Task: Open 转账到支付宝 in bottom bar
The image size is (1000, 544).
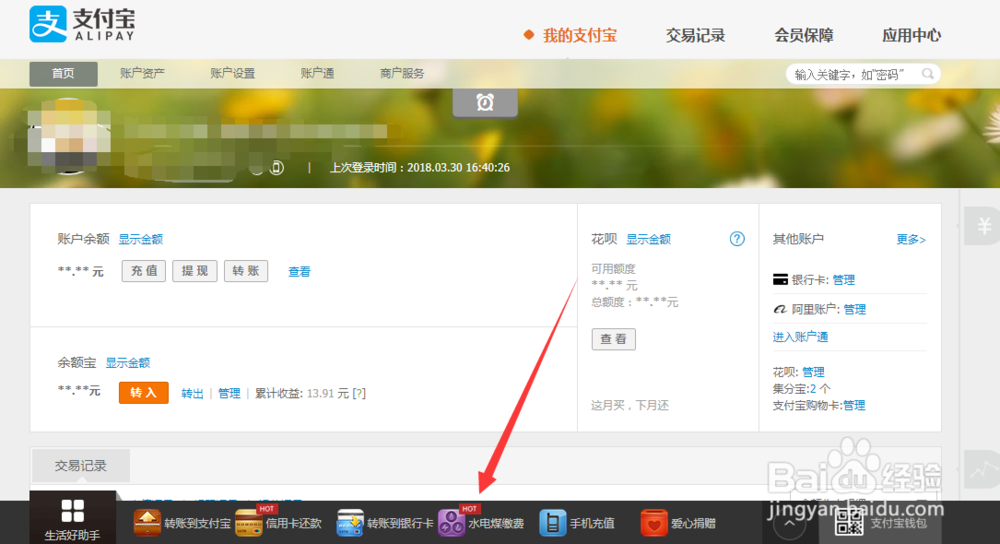Action: tap(182, 523)
